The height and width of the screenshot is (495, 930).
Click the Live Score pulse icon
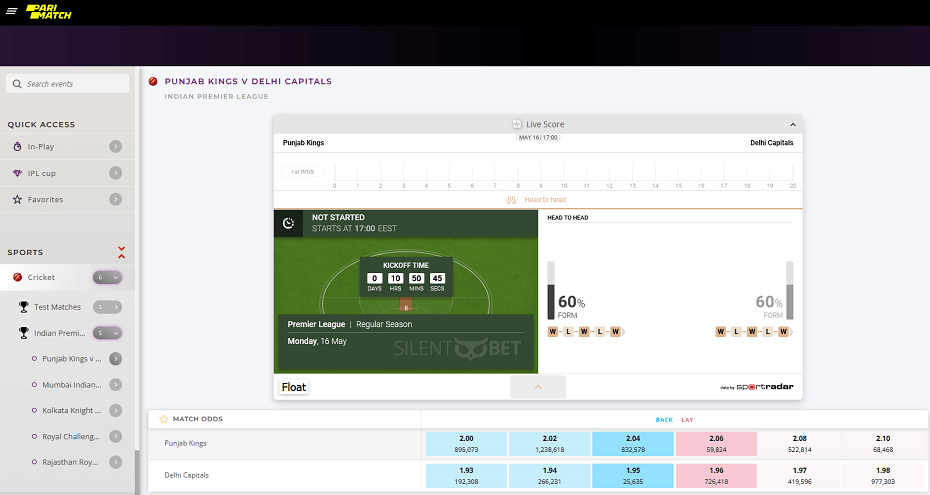(x=517, y=124)
